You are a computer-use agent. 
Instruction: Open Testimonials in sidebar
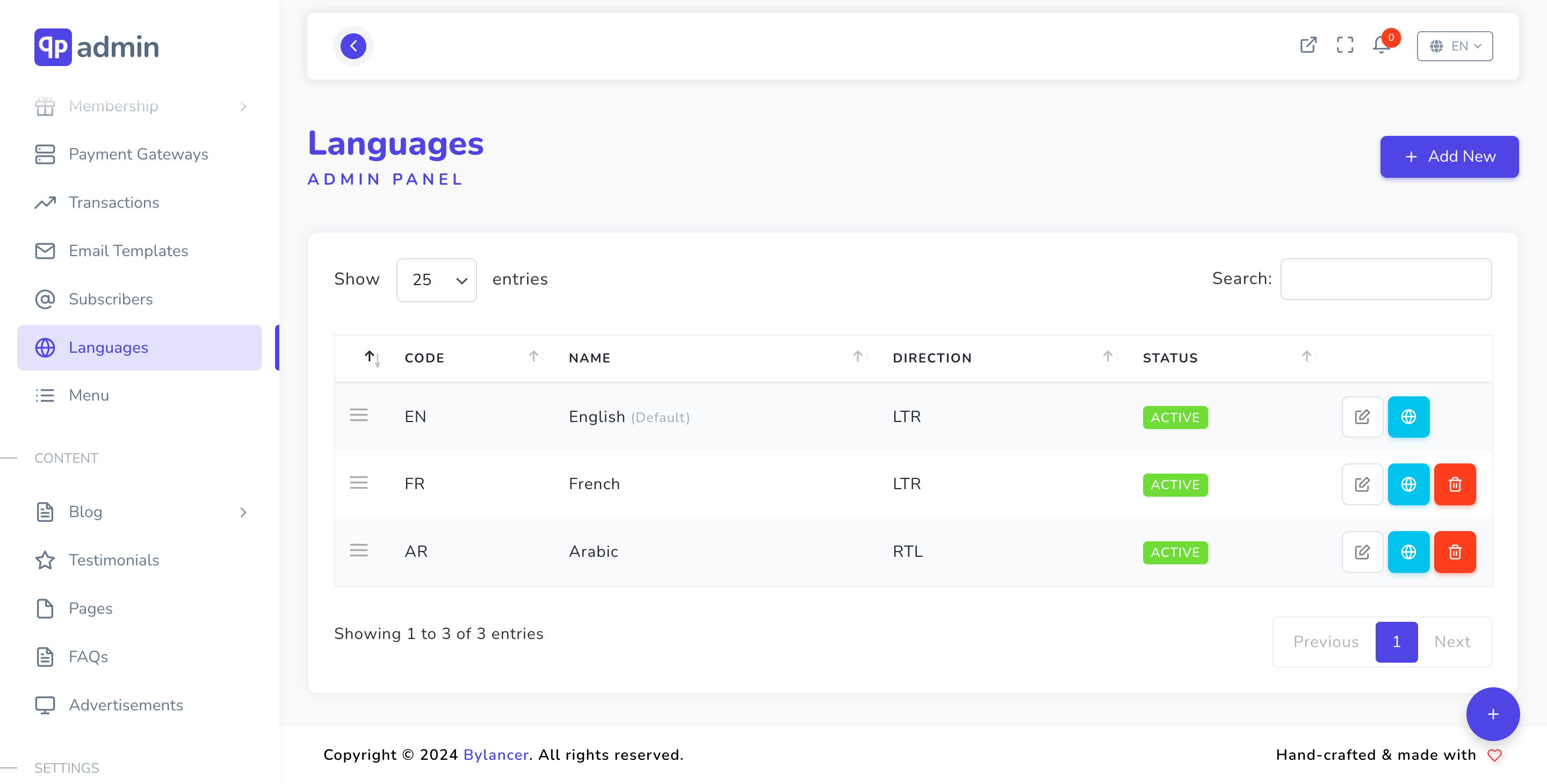pos(139,560)
